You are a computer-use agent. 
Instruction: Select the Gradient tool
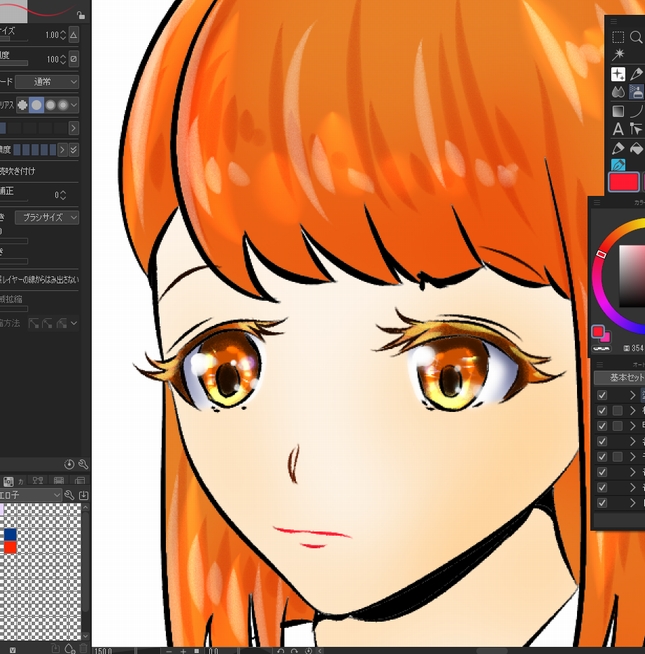[x=618, y=111]
